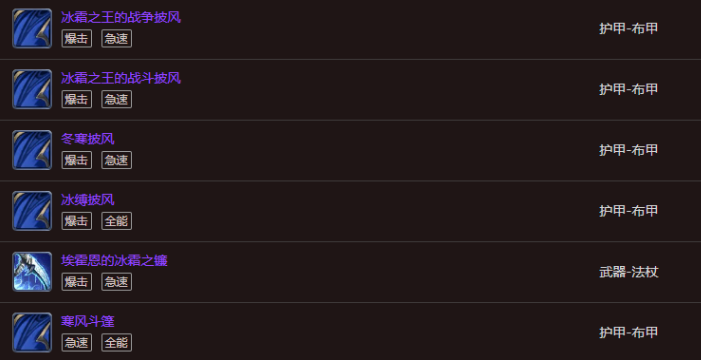Open the 寒风斗篷 item name link
701x360 pixels.
point(88,322)
